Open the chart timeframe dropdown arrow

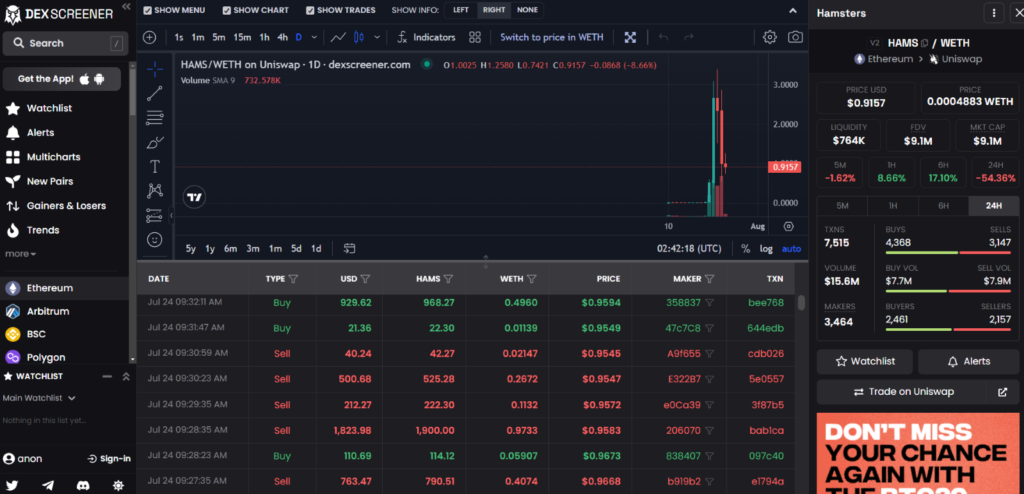tap(314, 37)
